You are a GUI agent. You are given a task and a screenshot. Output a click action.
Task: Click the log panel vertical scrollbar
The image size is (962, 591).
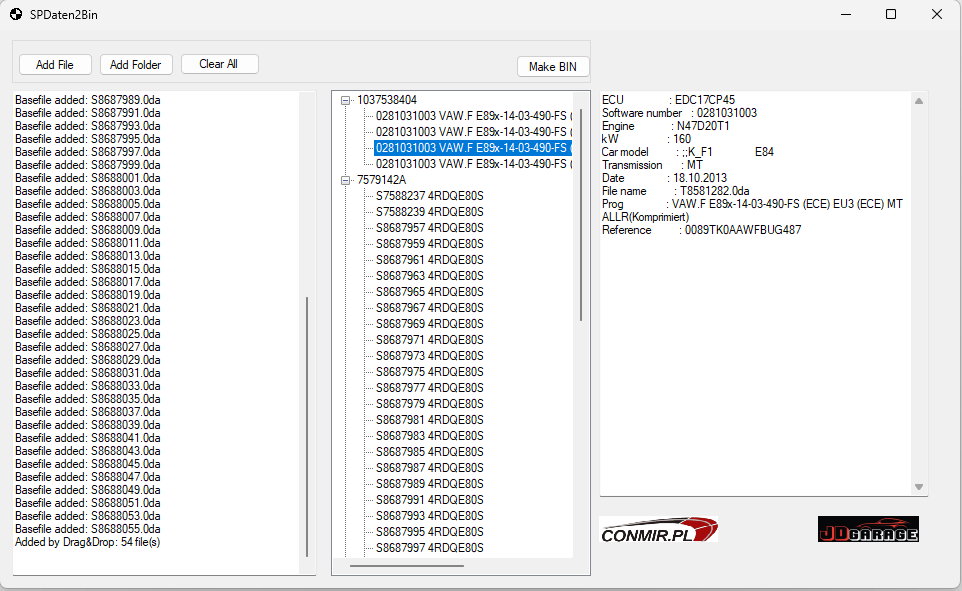click(307, 427)
